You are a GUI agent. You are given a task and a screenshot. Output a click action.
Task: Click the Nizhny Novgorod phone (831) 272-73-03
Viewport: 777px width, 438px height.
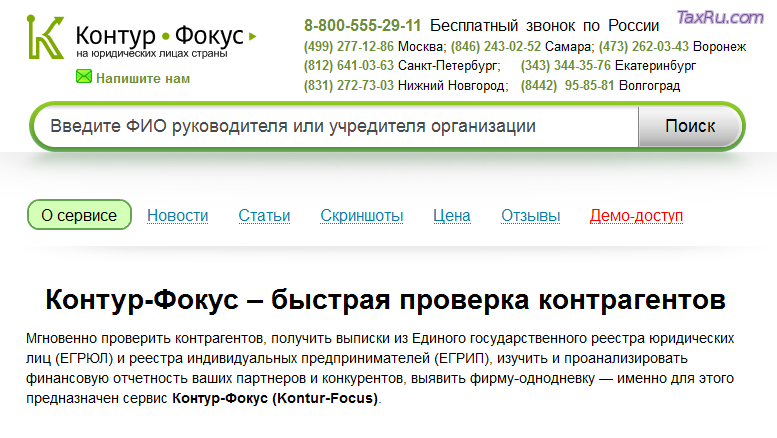(348, 85)
